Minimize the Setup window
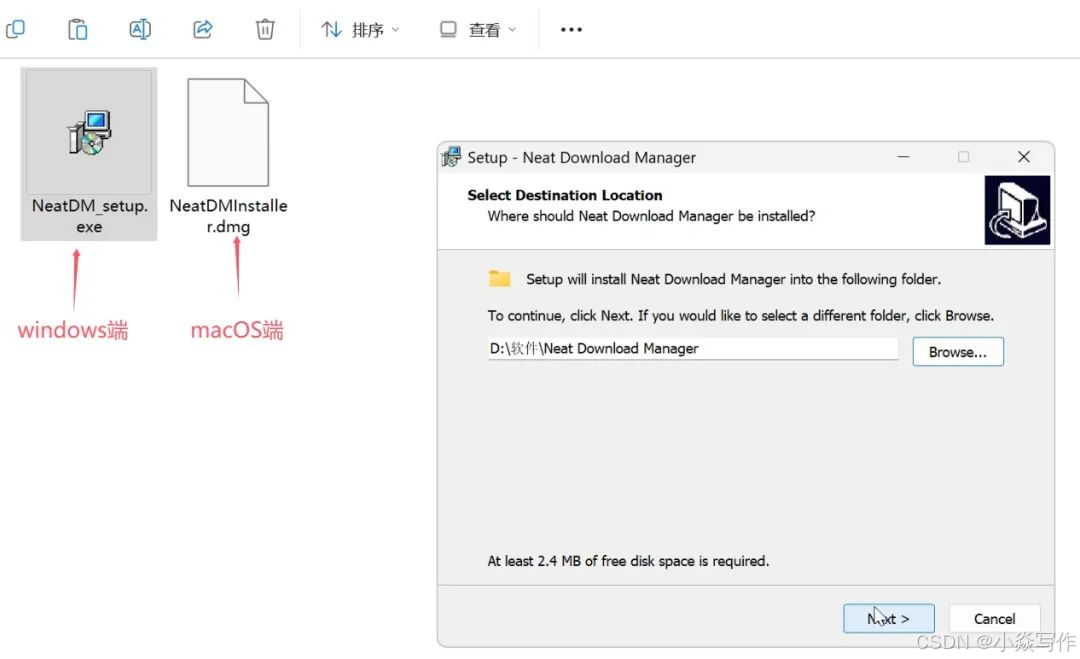 pyautogui.click(x=903, y=157)
